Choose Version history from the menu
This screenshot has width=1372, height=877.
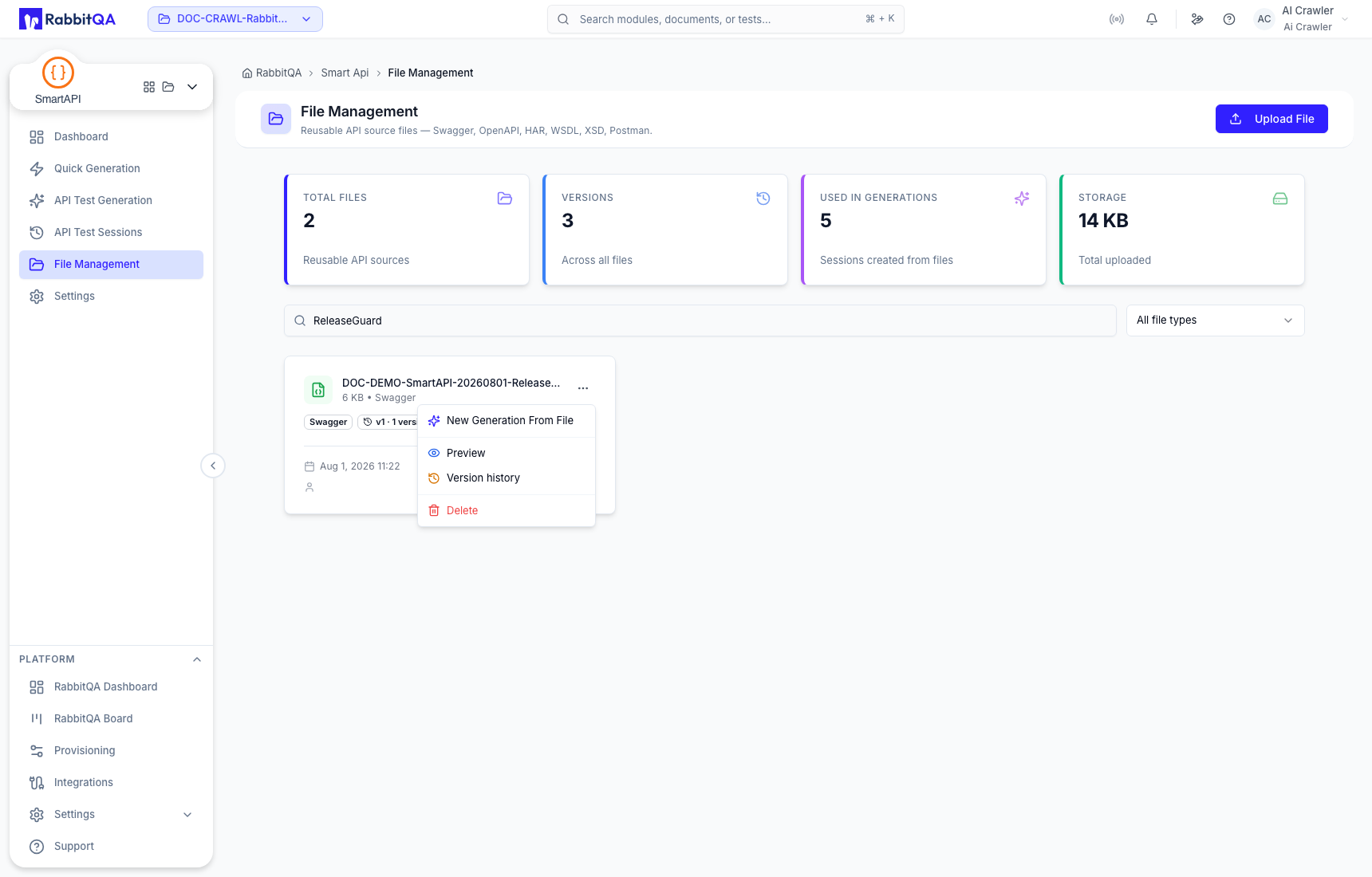[x=507, y=478]
